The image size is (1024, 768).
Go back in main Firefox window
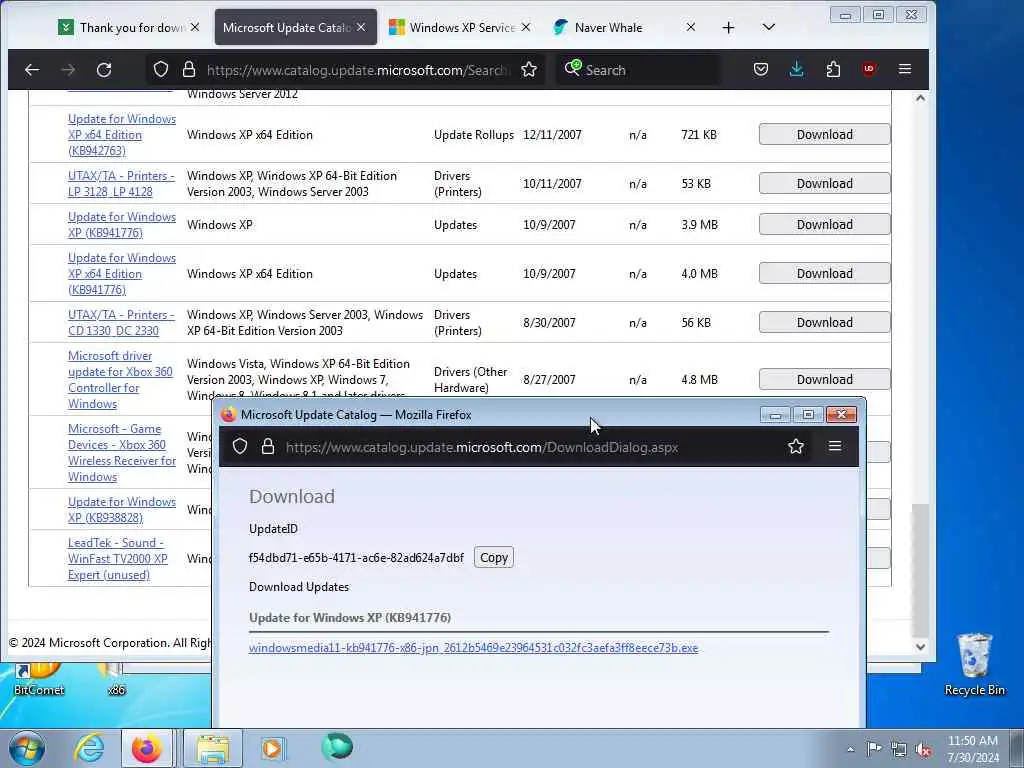(31, 69)
